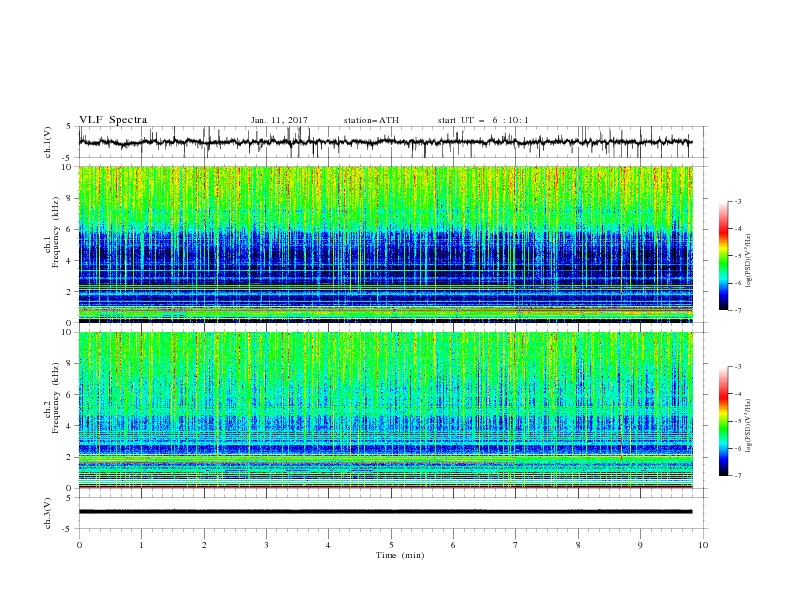Click the "5" tick on ch.1(V) axis
This screenshot has width=792, height=612.
coord(69,127)
